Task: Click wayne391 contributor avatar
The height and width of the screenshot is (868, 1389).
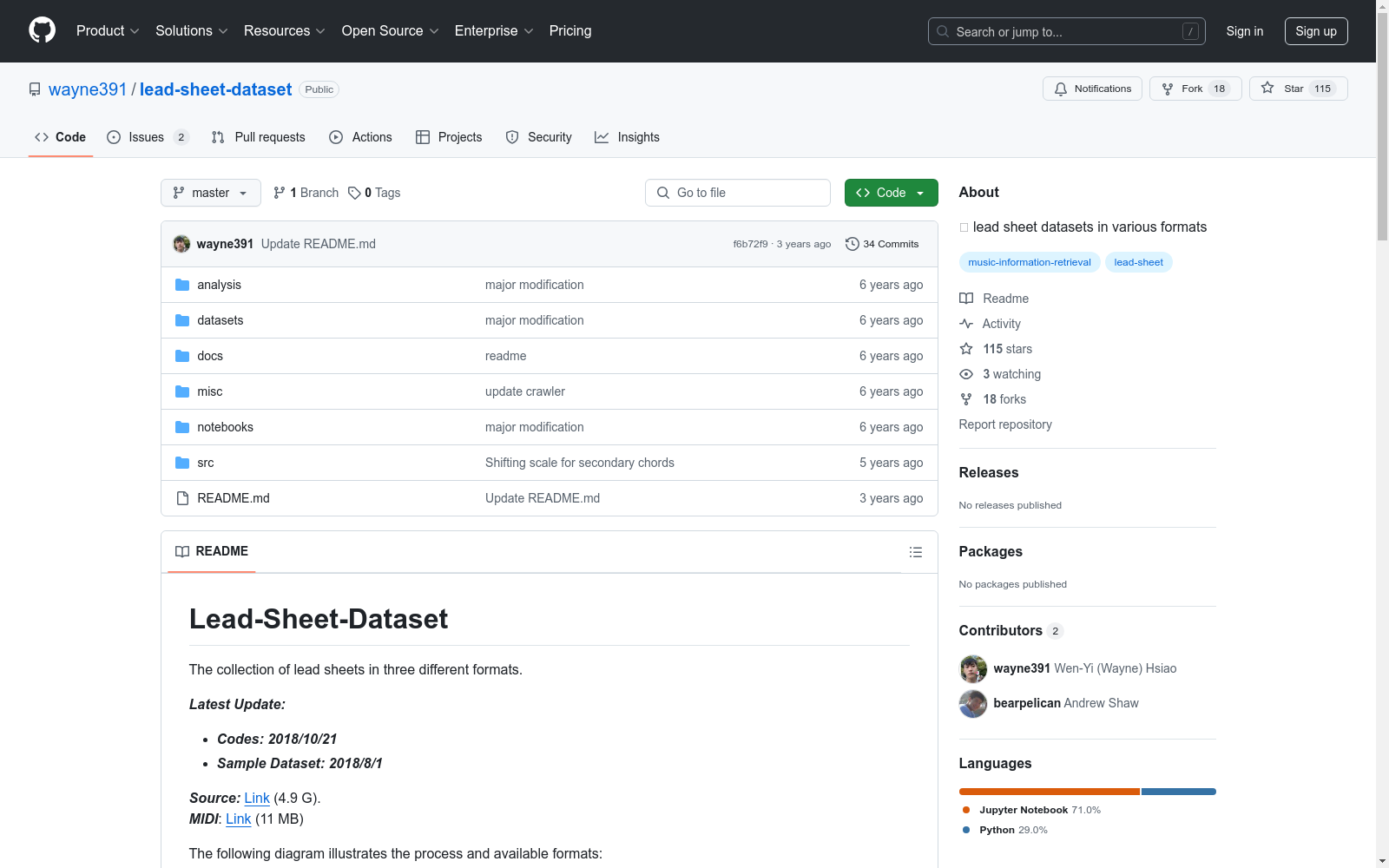Action: (973, 668)
